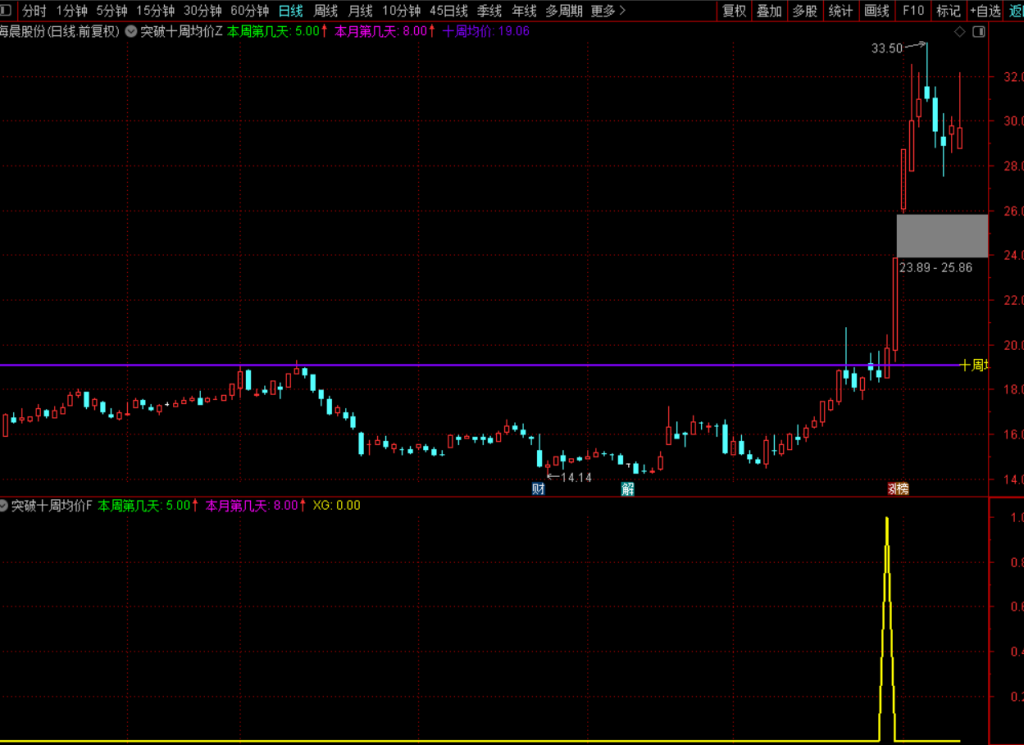Select the 60分钟 period tab
The image size is (1024, 745).
tap(249, 10)
